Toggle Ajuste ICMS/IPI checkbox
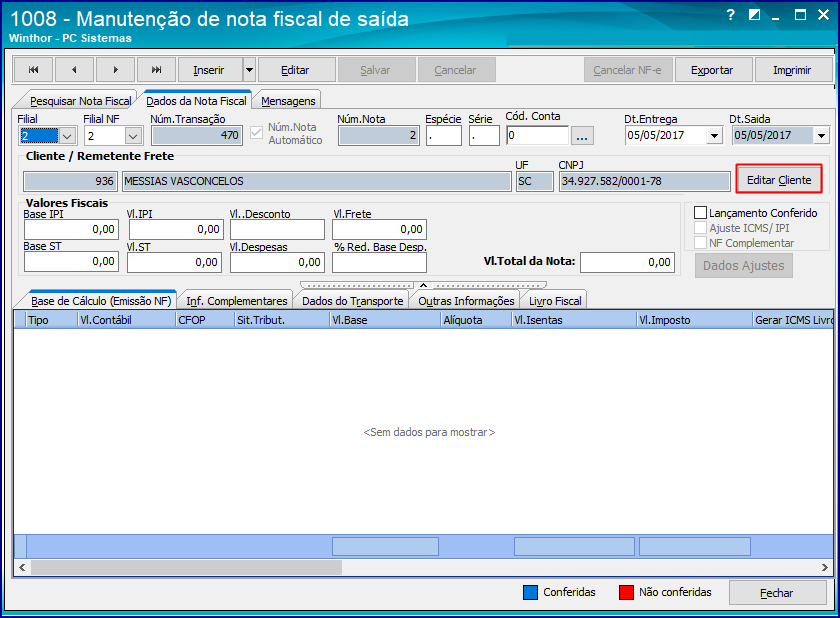840x618 pixels. point(700,228)
